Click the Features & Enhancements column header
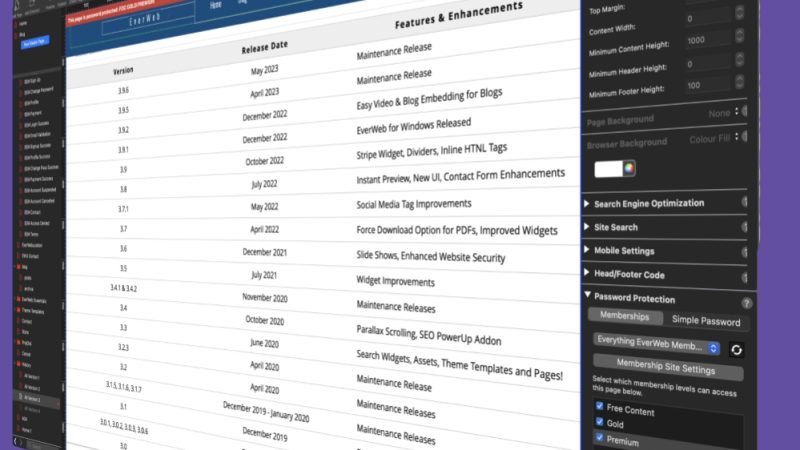800x450 pixels. [459, 15]
